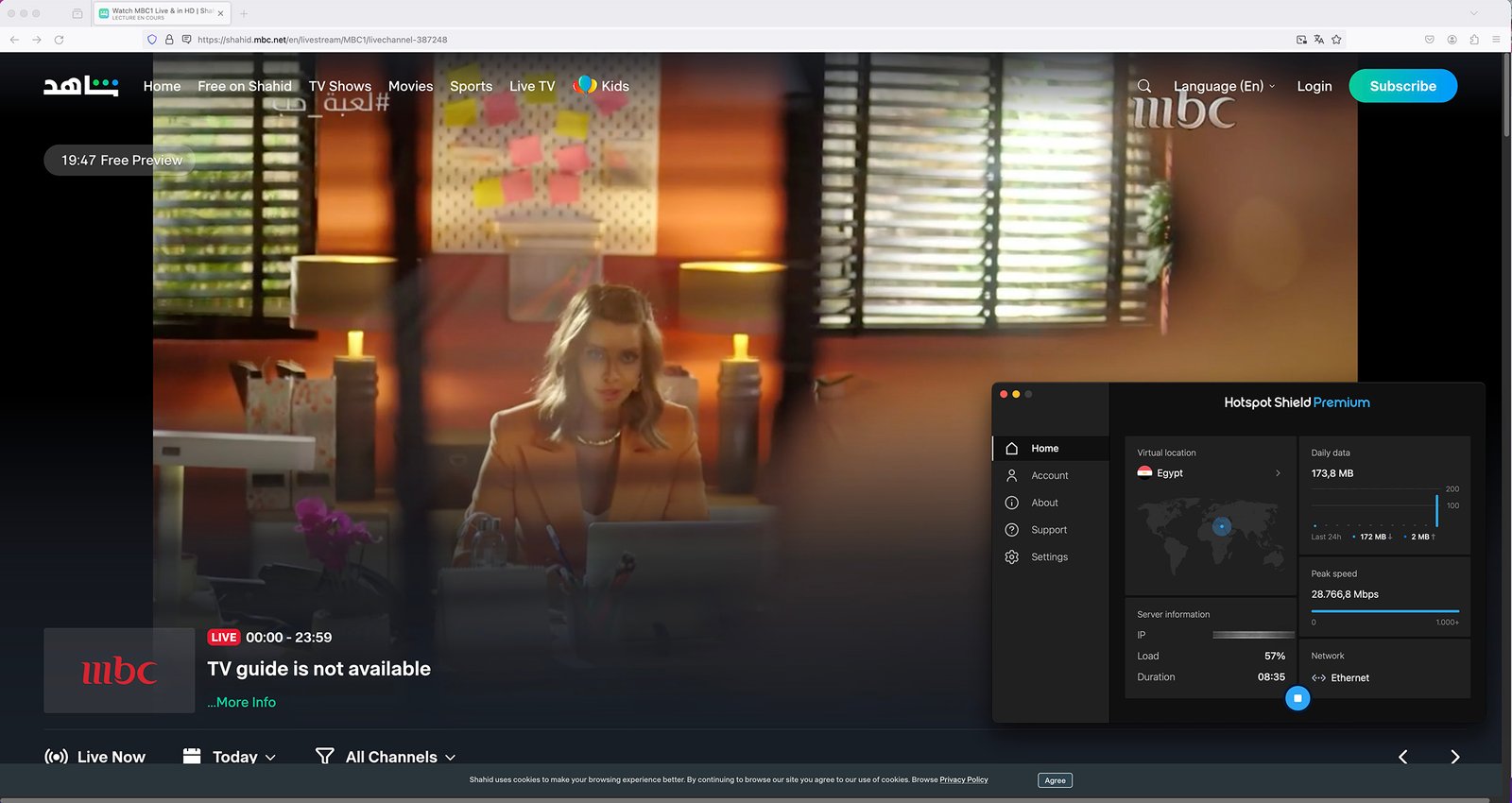Click the Settings gear icon in Hotspot Shield
Viewport: 1512px width, 803px height.
(1012, 557)
